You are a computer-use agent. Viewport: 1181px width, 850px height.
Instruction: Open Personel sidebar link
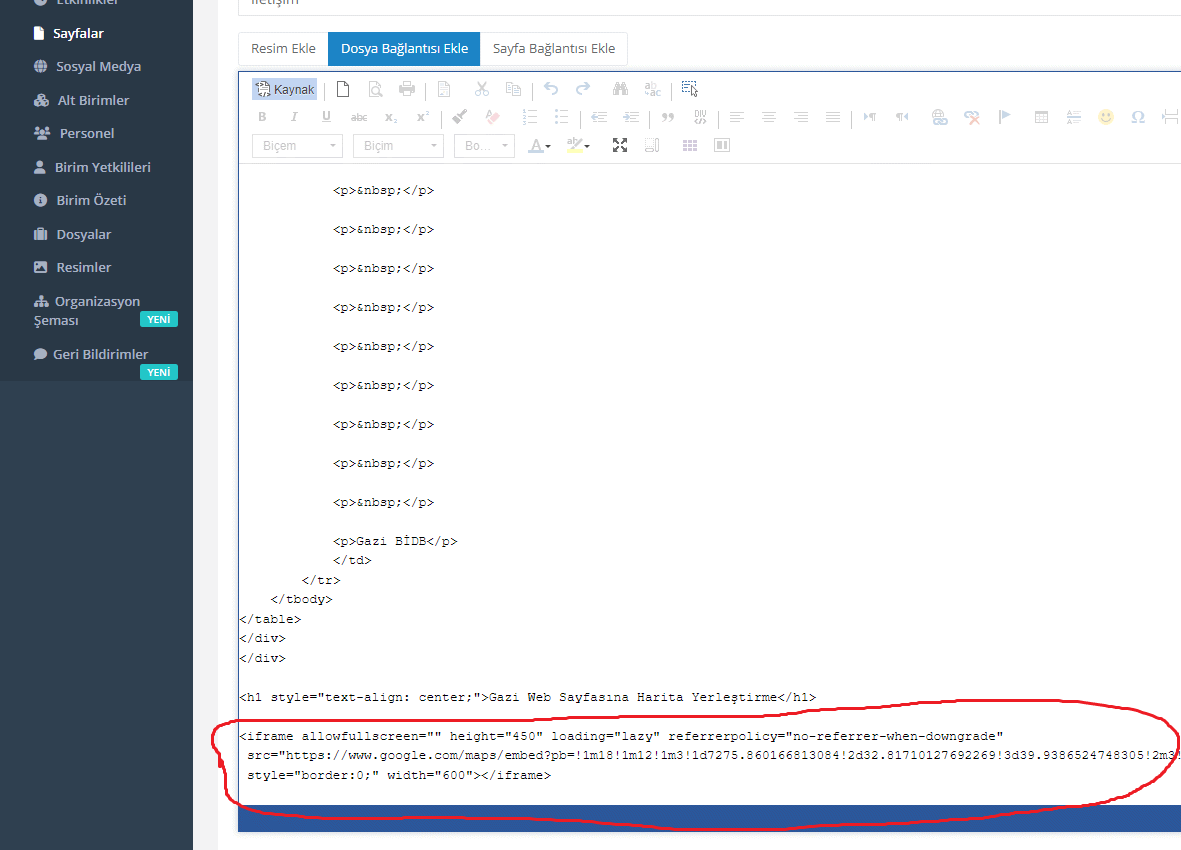click(x=74, y=133)
